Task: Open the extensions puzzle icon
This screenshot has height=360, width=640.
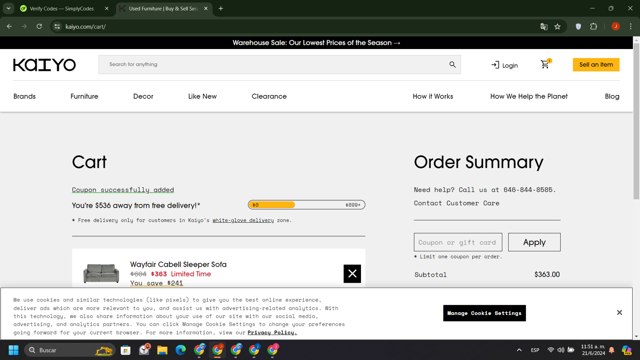Action: pyautogui.click(x=593, y=27)
